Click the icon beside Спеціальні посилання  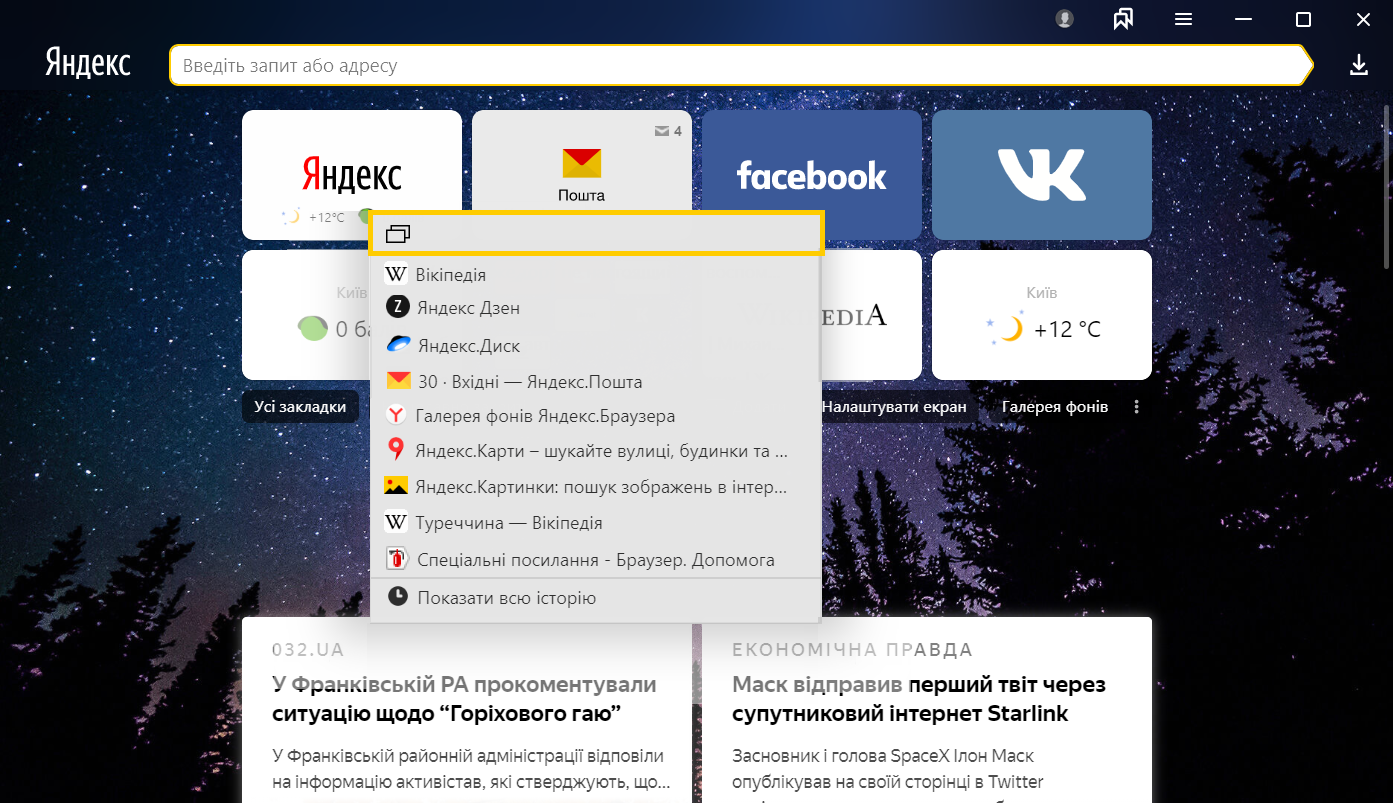[397, 559]
